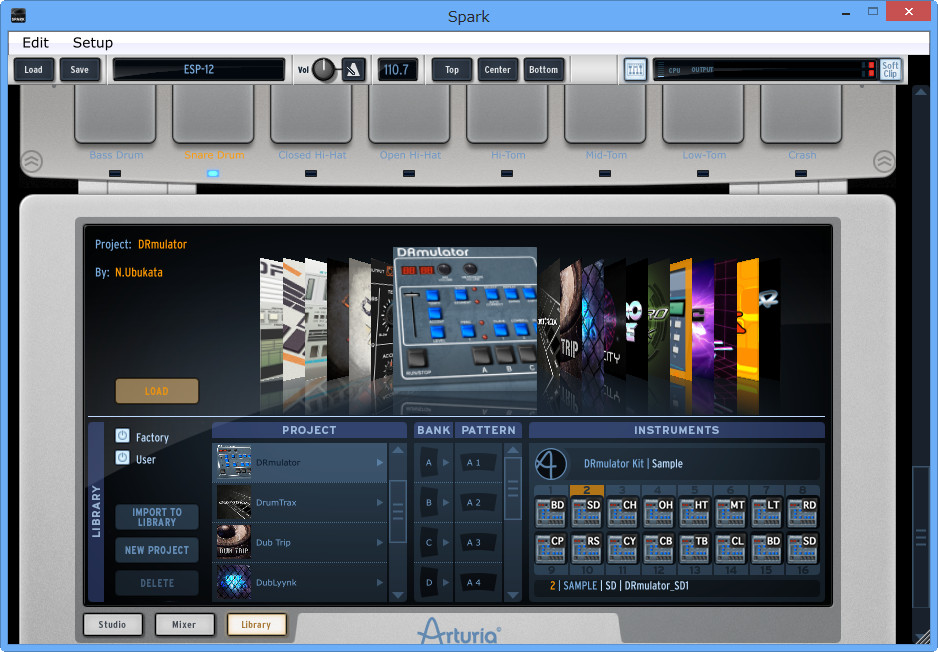Screen dimensions: 938x652
Task: Hit the Crash pad
Action: [x=800, y=114]
